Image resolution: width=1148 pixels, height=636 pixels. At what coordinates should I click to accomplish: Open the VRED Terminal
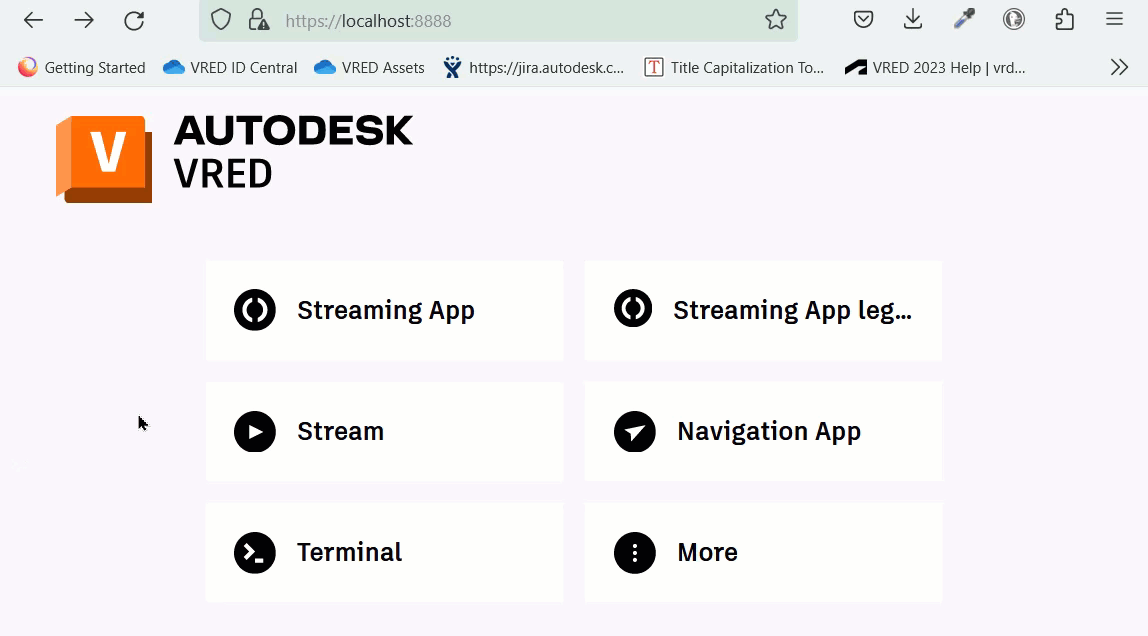pos(385,552)
